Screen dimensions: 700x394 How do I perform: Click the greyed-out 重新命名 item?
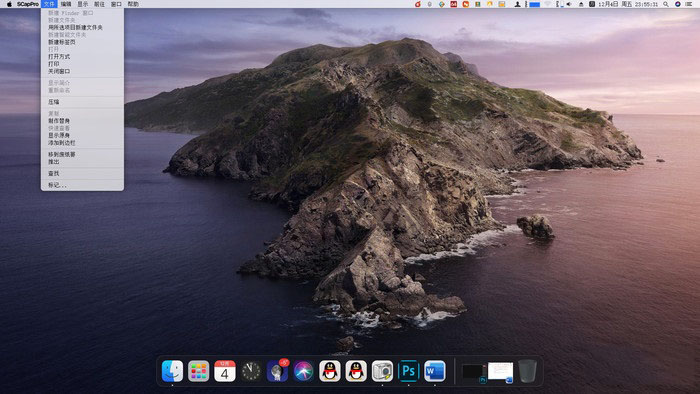[82, 90]
